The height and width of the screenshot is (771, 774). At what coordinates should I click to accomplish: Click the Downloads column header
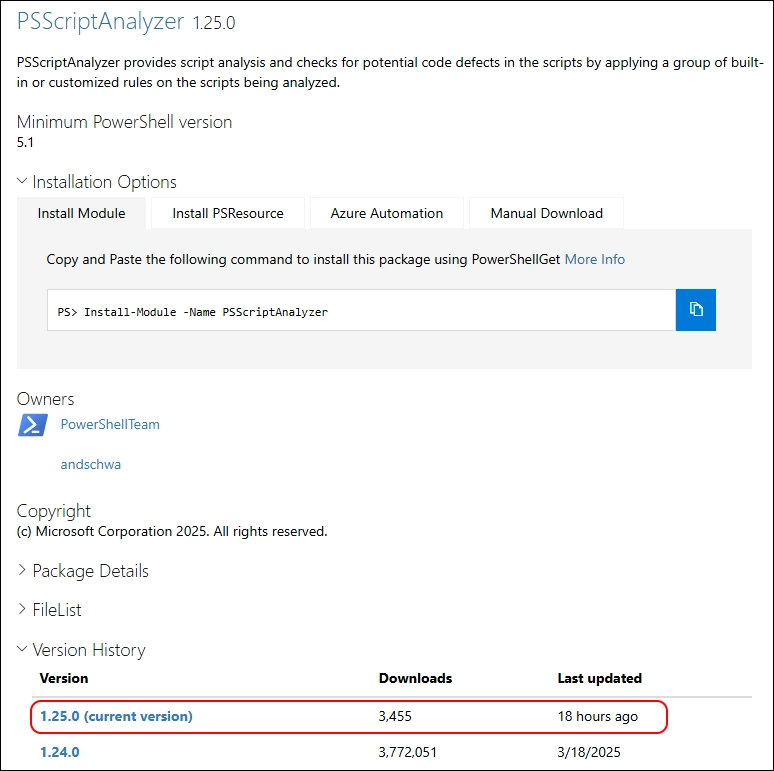[x=415, y=678]
